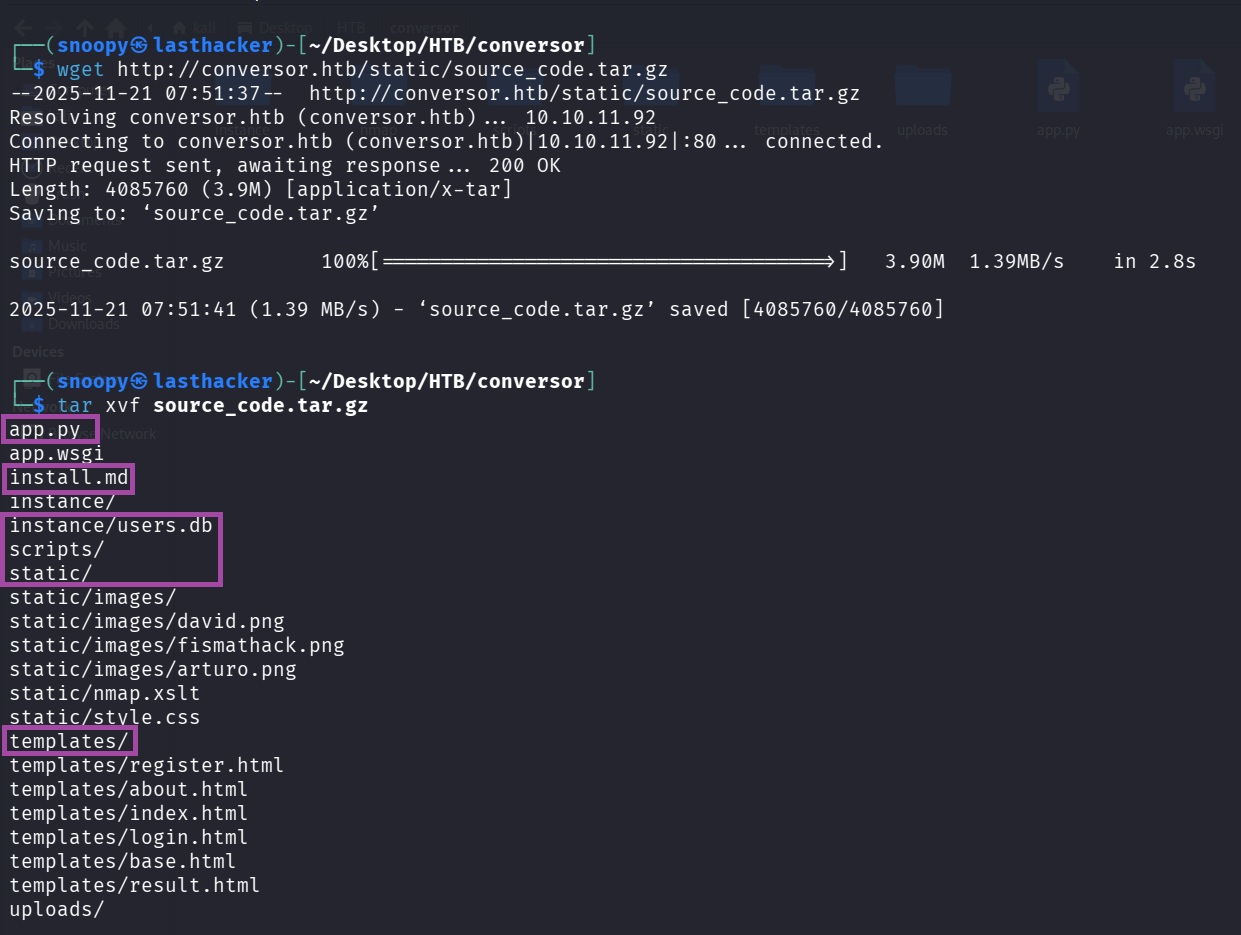Click templates/register.html in the extracted list

pos(147,765)
